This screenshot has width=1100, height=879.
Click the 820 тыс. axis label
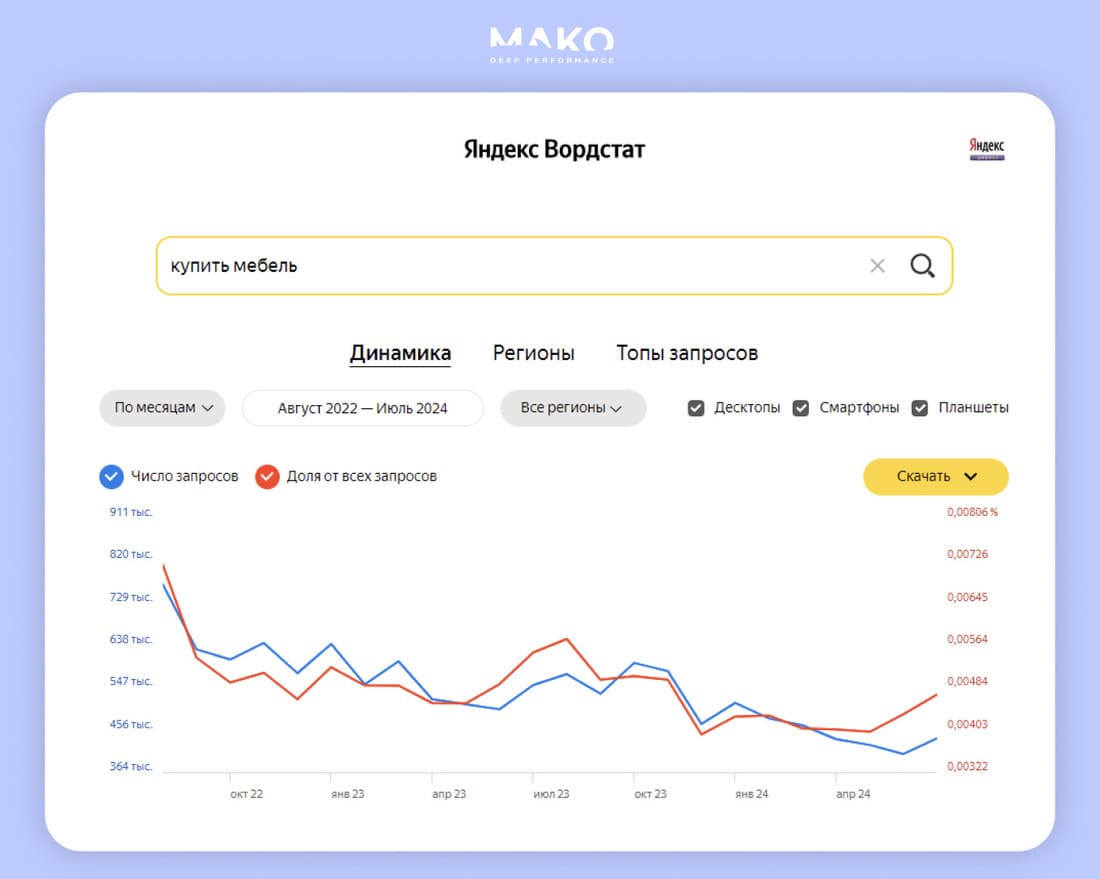130,554
